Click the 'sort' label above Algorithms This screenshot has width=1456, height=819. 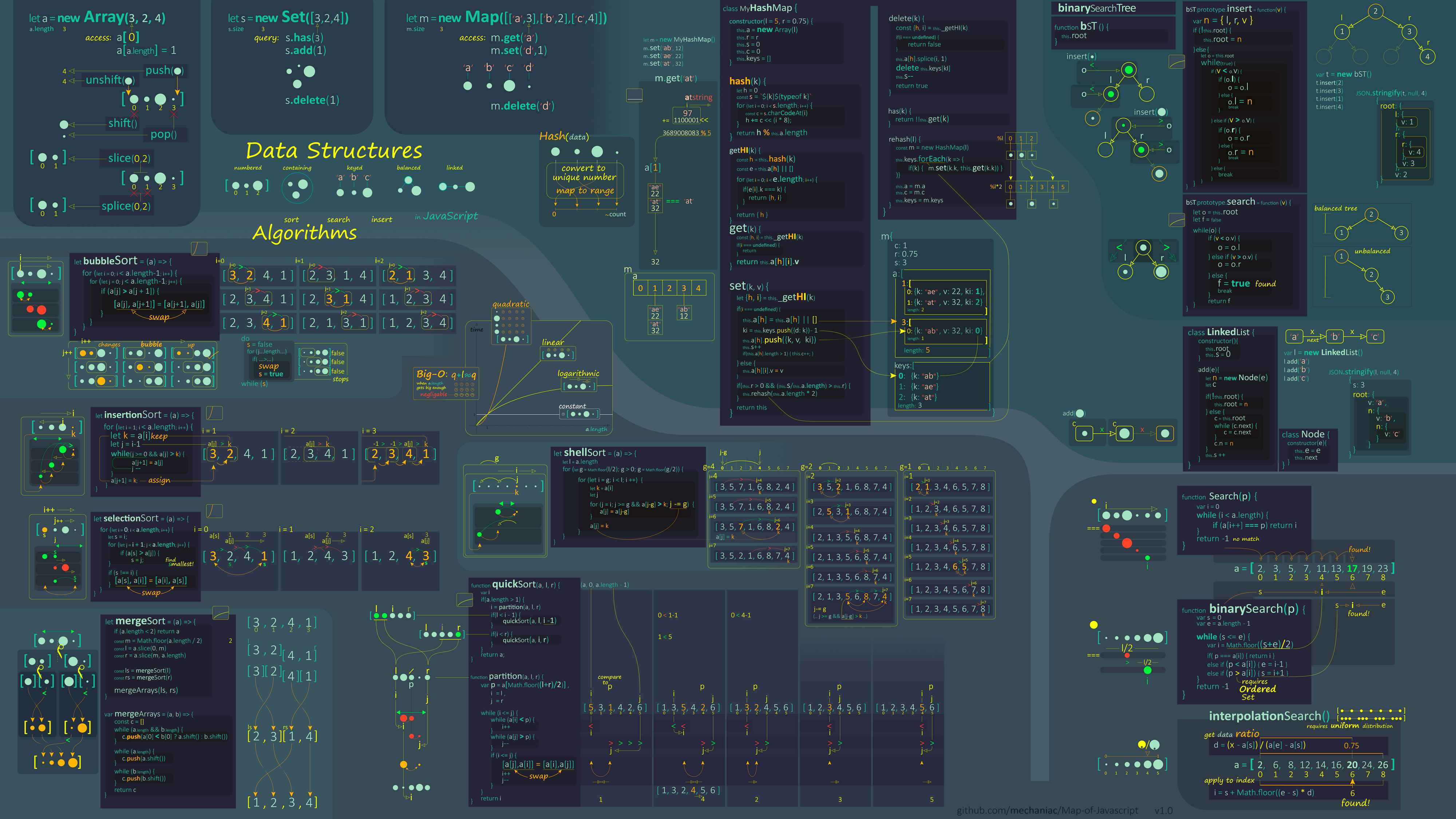pos(291,220)
